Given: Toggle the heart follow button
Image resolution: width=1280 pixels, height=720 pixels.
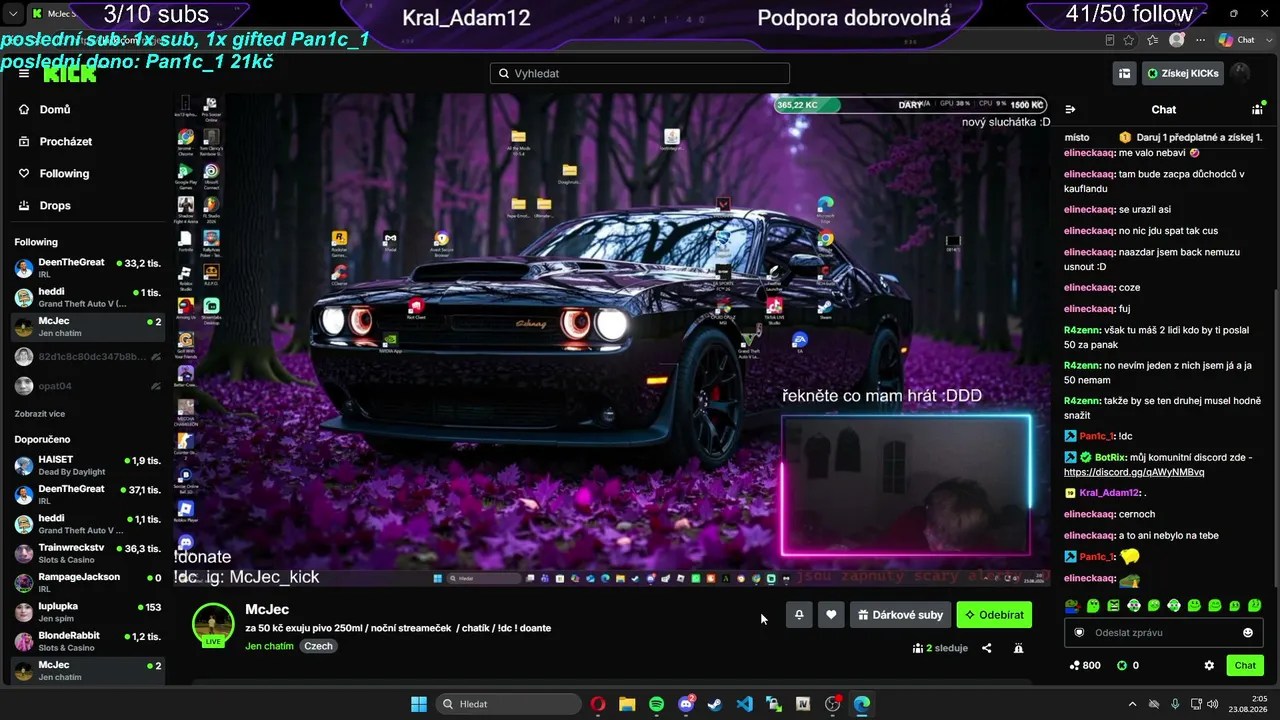Looking at the screenshot, I should pos(831,615).
